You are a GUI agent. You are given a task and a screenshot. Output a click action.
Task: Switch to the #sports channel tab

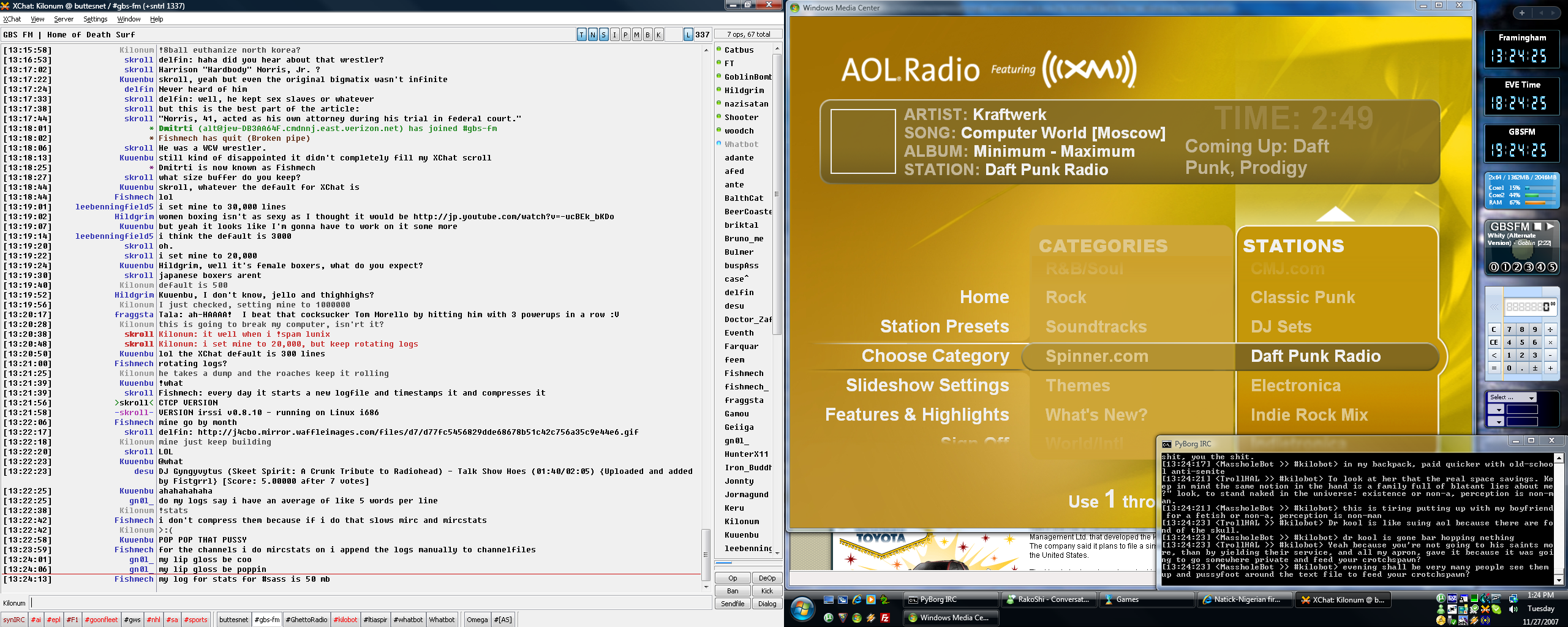[196, 620]
